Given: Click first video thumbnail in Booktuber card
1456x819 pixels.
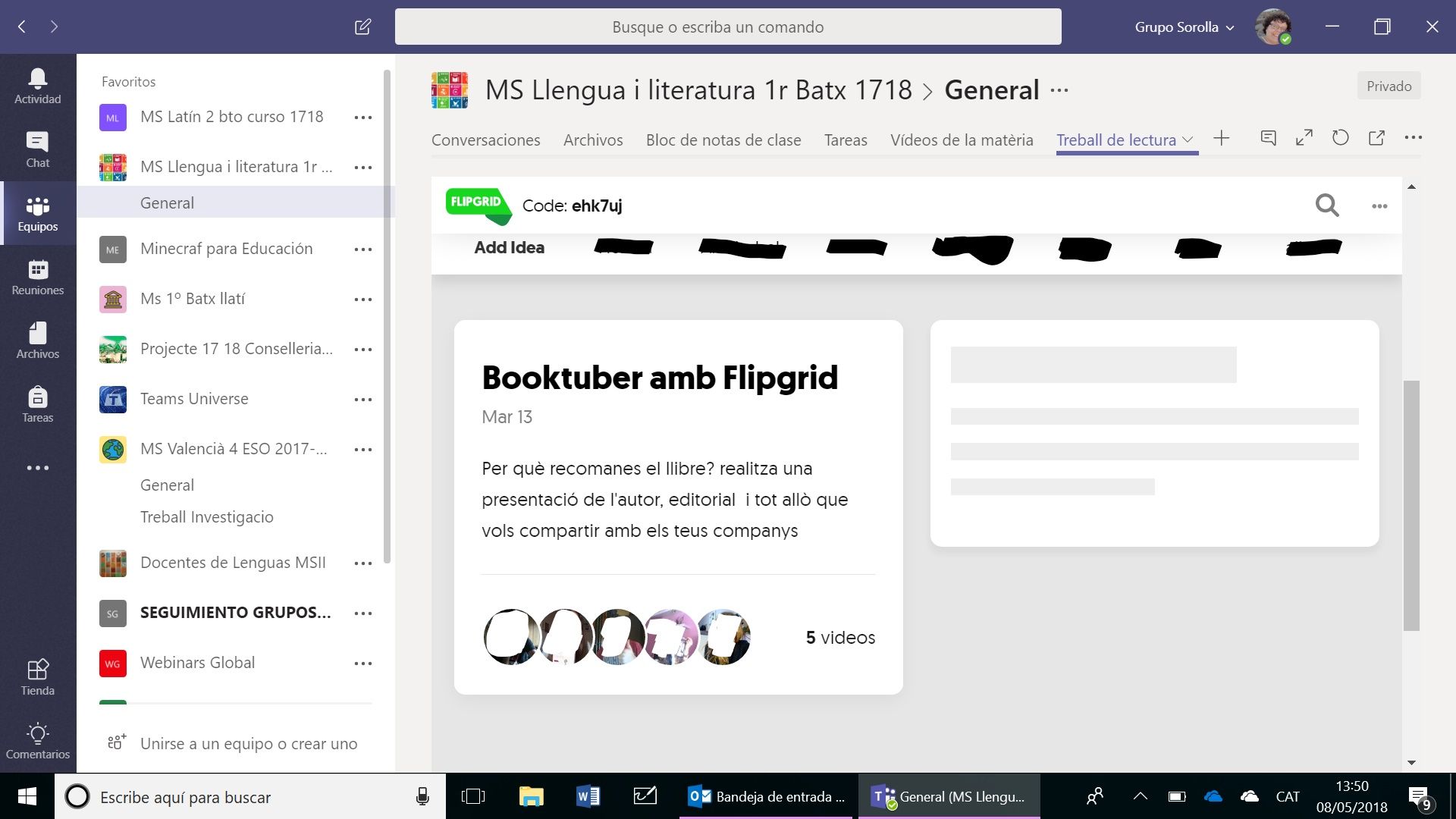Looking at the screenshot, I should (x=511, y=637).
